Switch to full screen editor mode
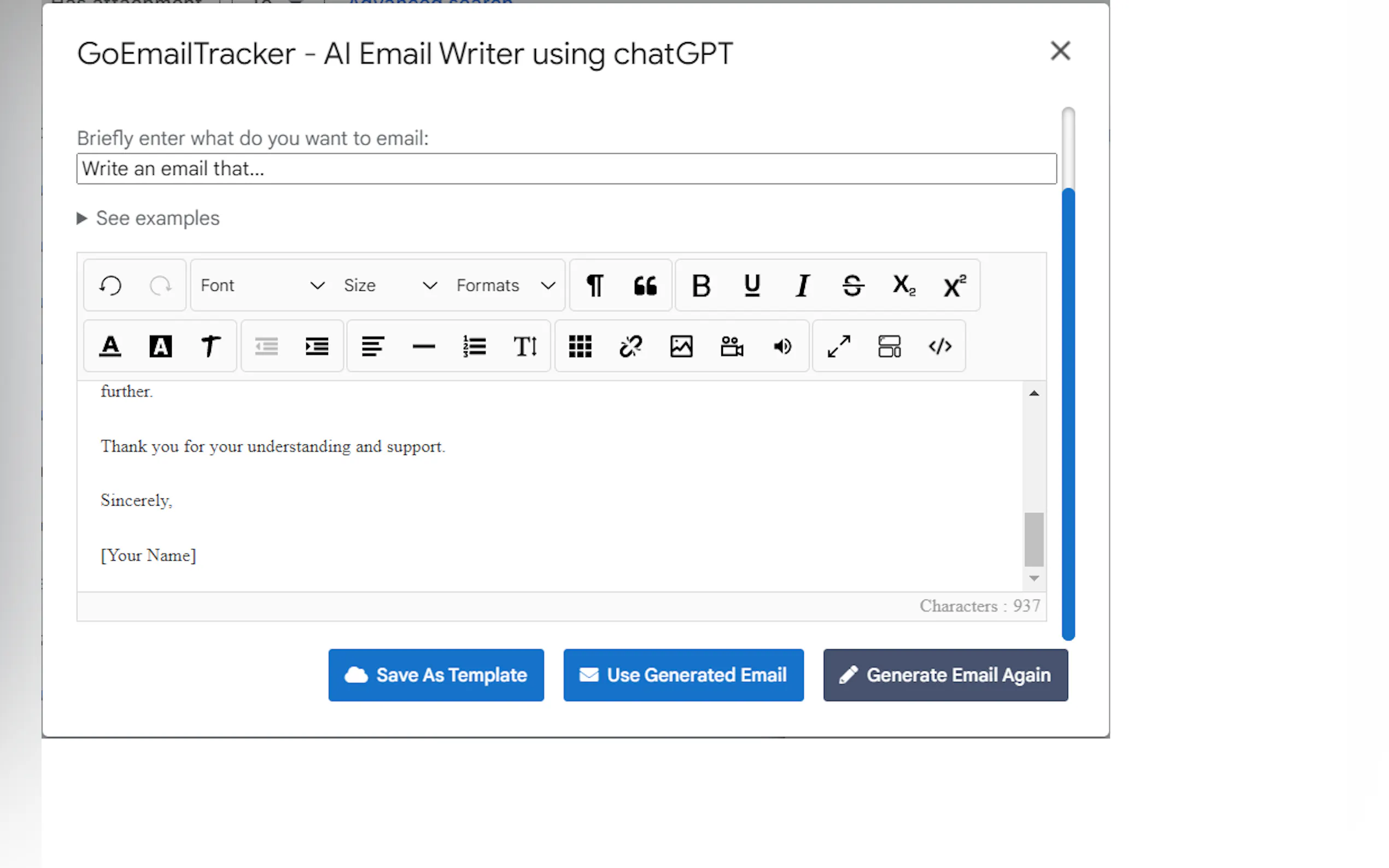Screen dimensions: 1389x868 click(838, 346)
